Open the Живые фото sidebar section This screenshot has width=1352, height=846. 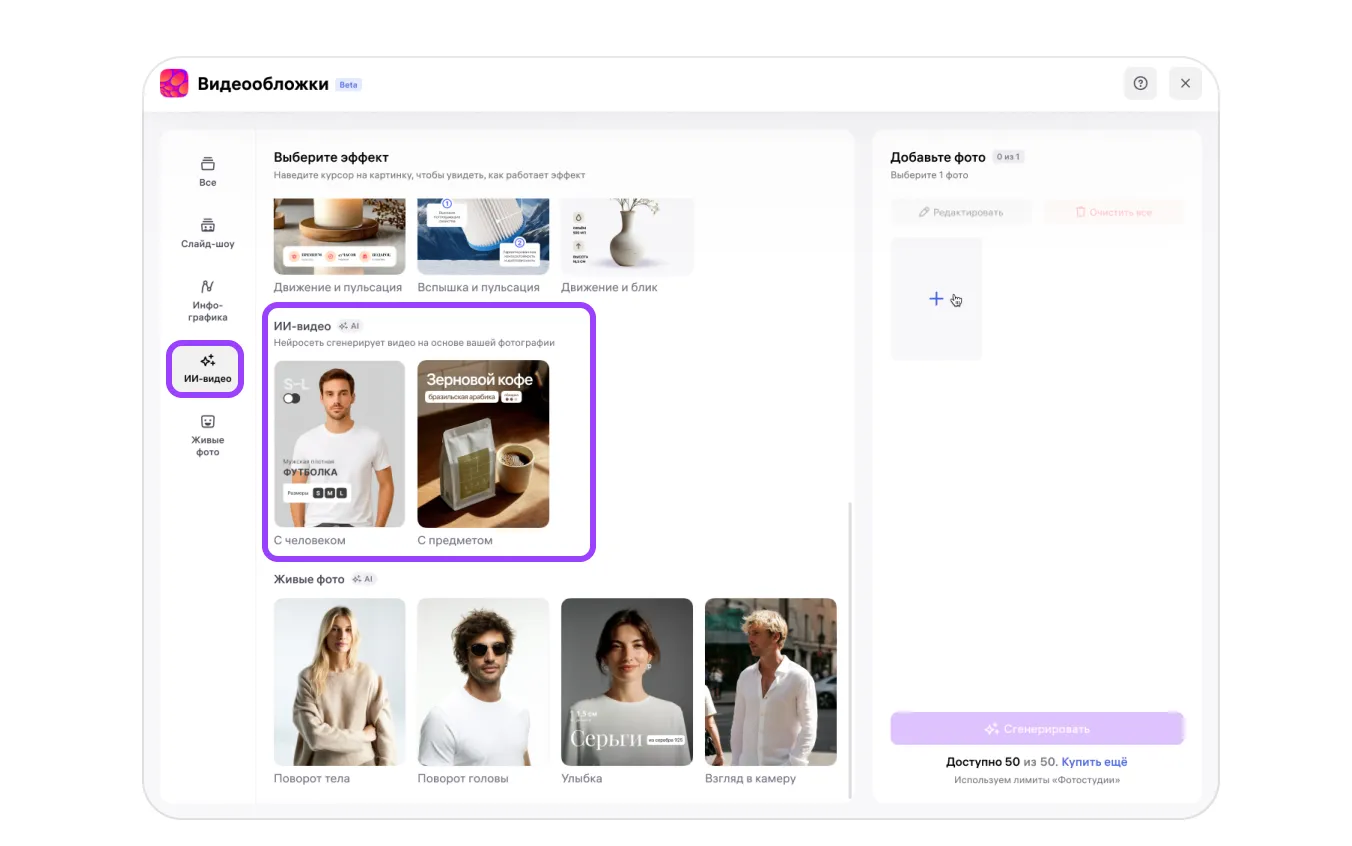(x=208, y=435)
